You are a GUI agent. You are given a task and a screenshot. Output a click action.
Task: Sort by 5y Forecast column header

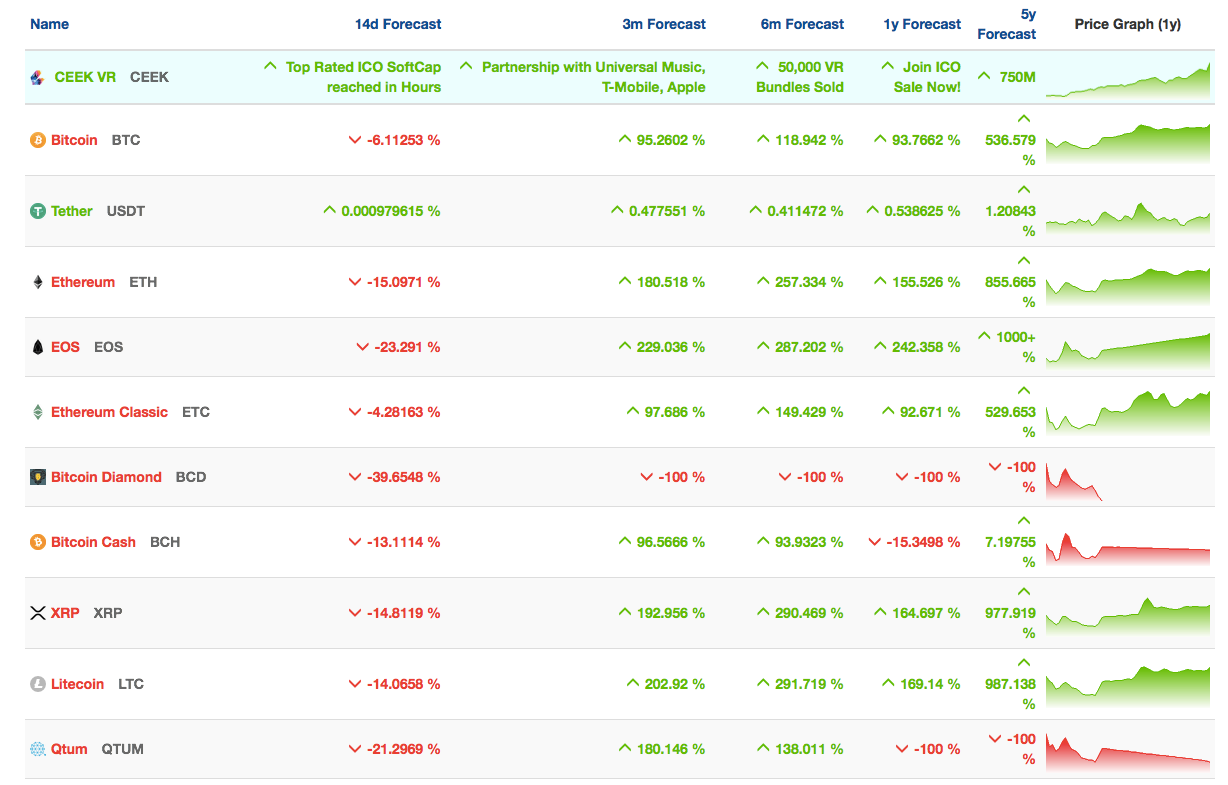coord(1007,24)
